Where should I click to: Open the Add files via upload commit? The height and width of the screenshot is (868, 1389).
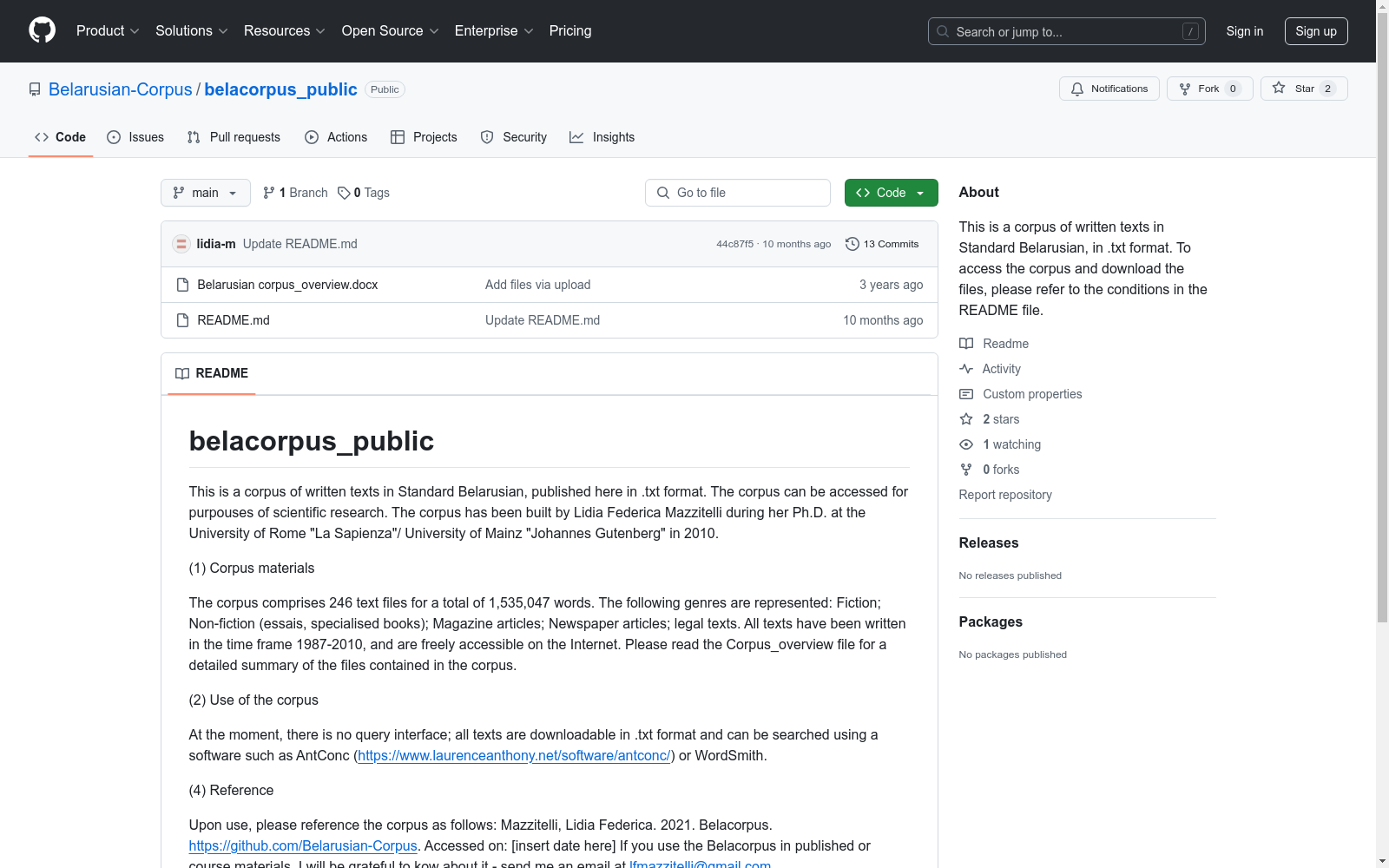click(x=538, y=285)
